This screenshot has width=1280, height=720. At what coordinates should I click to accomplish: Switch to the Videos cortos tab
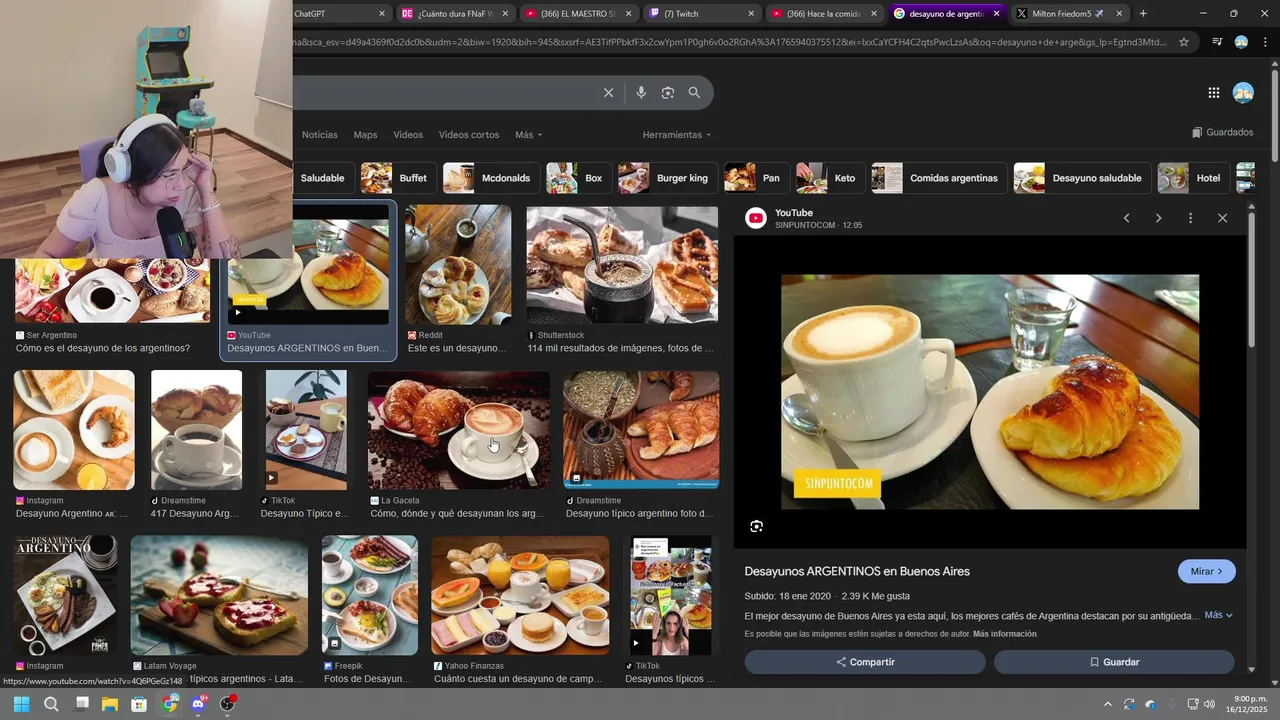click(x=468, y=135)
